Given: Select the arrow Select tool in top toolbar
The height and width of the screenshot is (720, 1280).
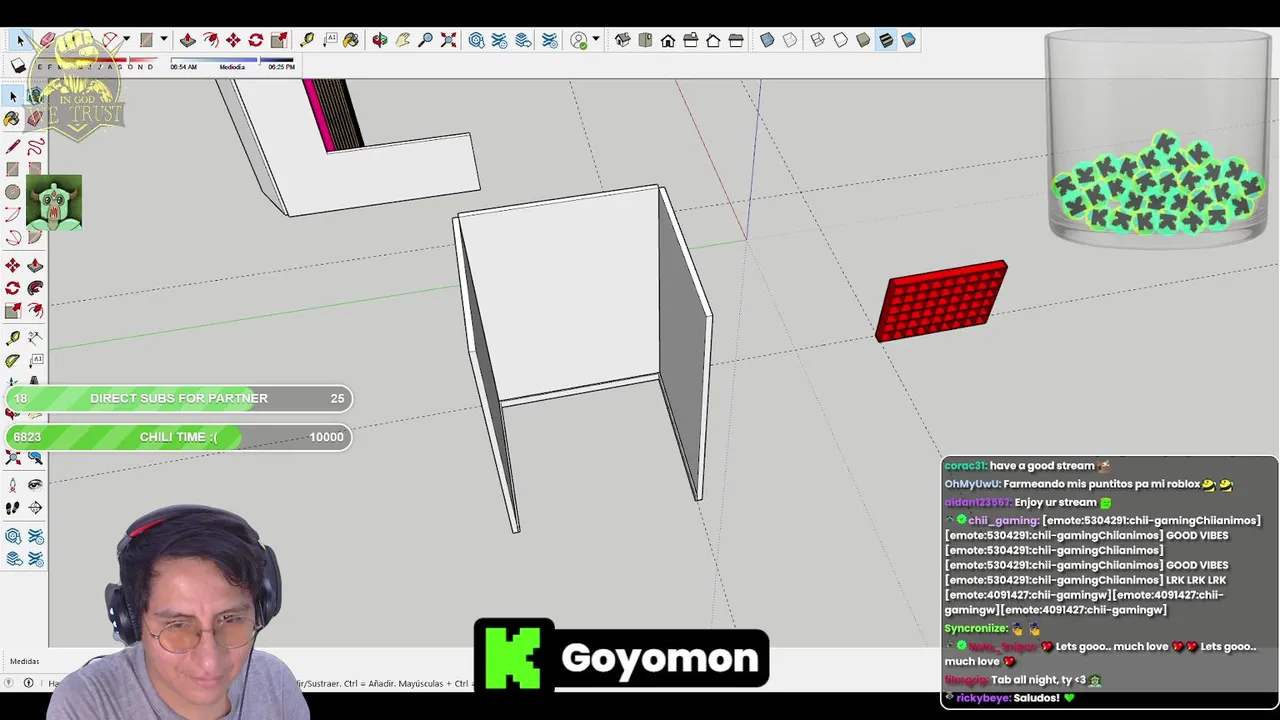Looking at the screenshot, I should pyautogui.click(x=20, y=40).
